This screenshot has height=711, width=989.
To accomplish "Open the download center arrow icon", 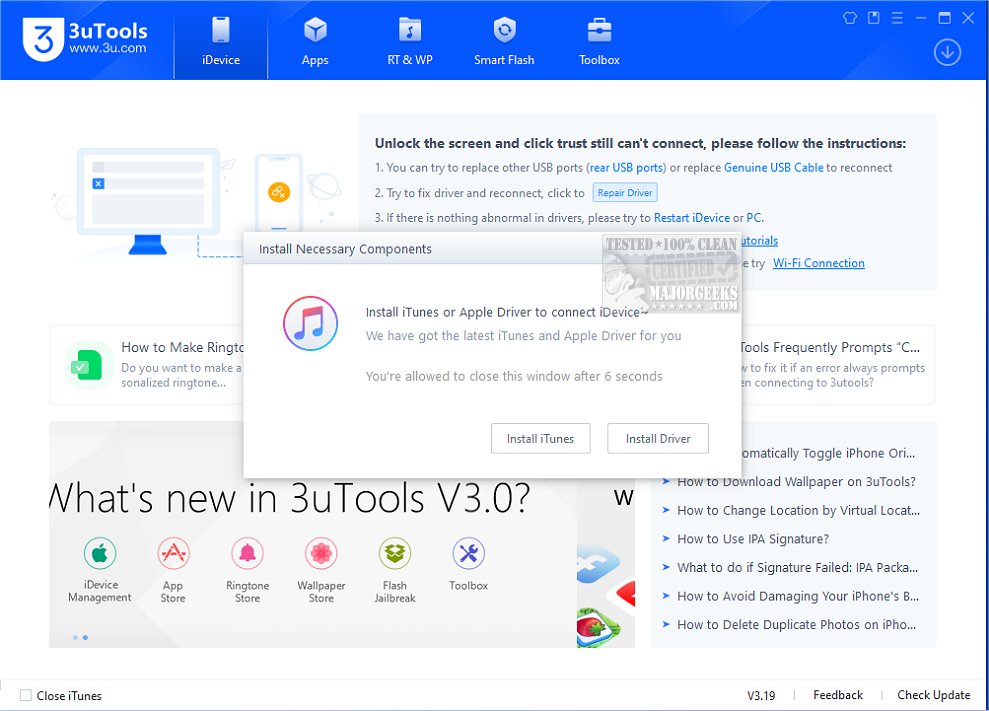I will [947, 51].
